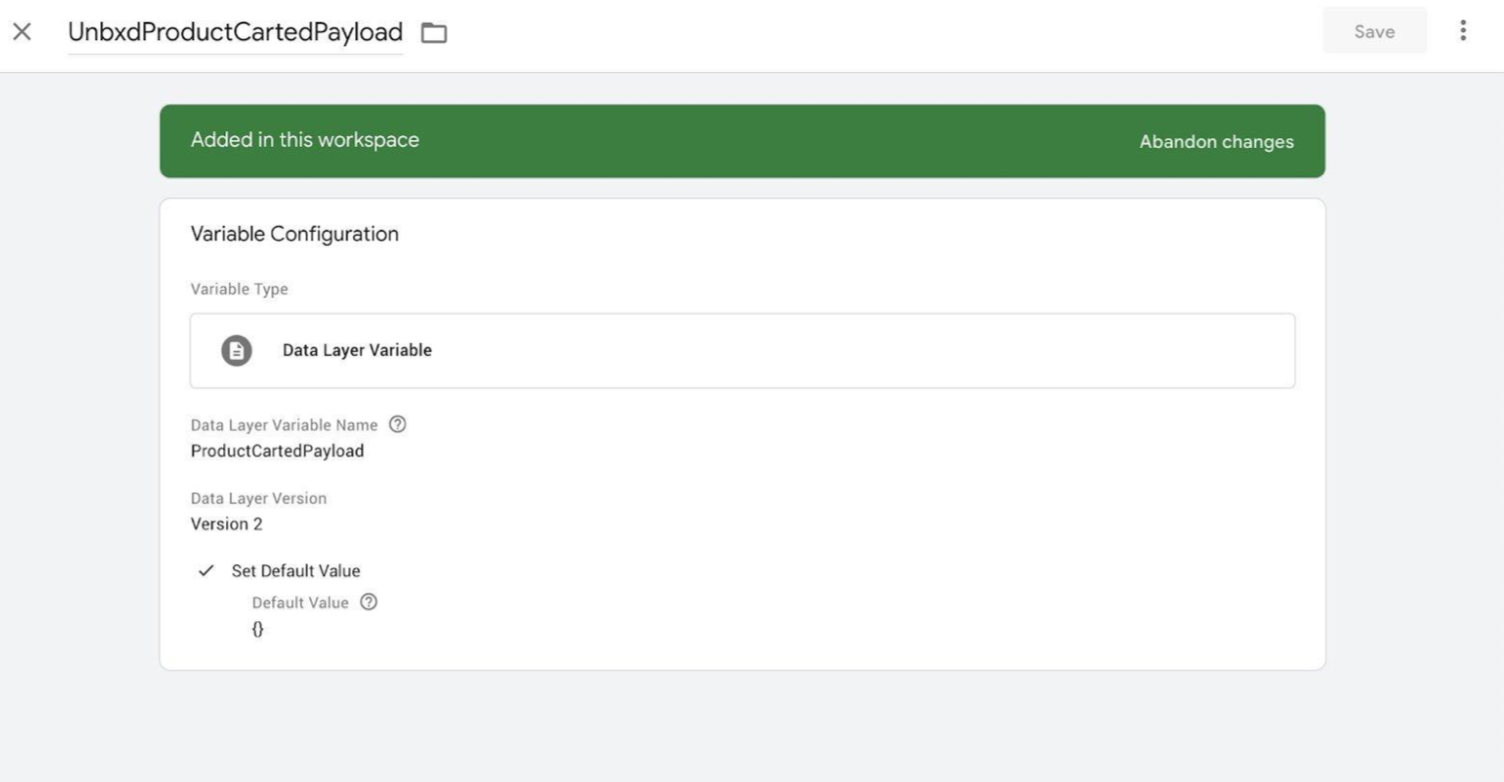Click the Data Layer Variable document icon
1504x782 pixels.
pyautogui.click(x=236, y=351)
